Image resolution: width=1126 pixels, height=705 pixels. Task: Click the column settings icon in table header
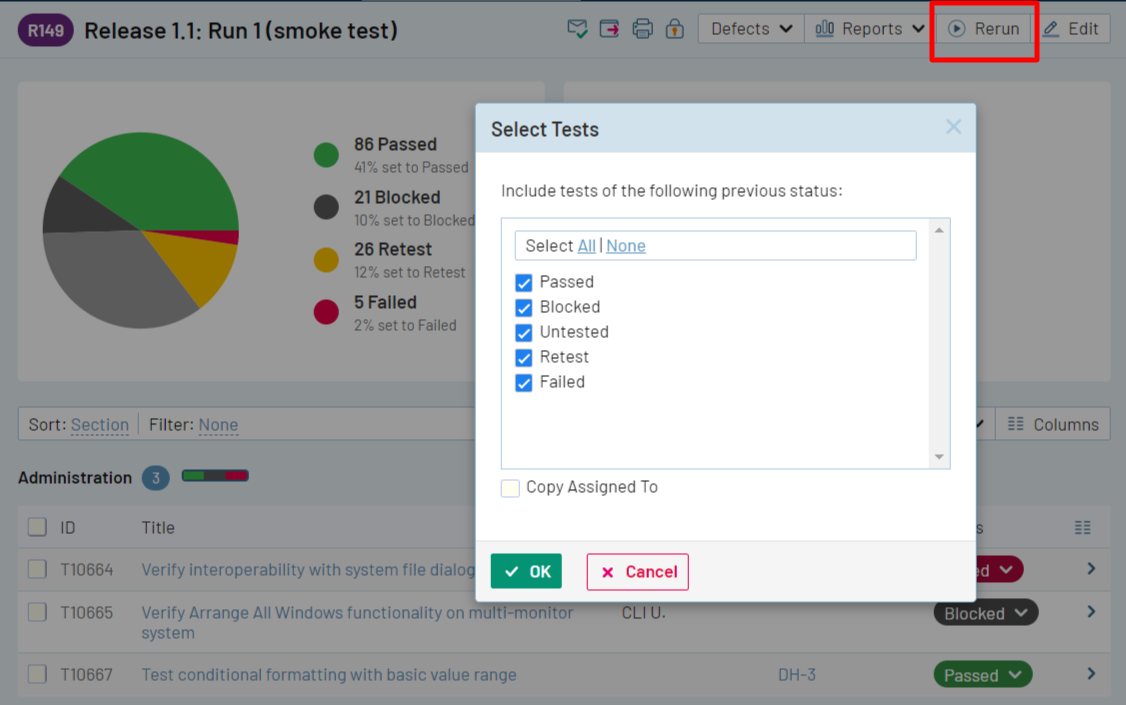(x=1082, y=527)
